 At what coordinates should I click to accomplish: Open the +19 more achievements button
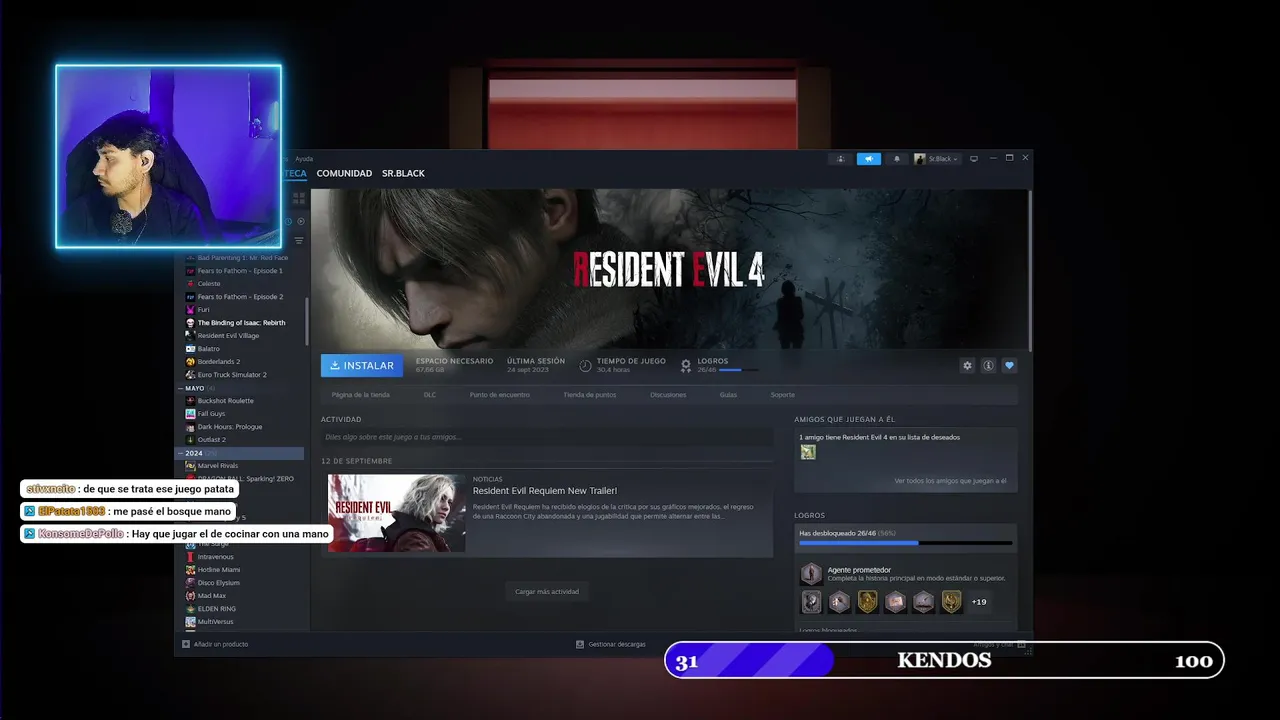pos(979,602)
